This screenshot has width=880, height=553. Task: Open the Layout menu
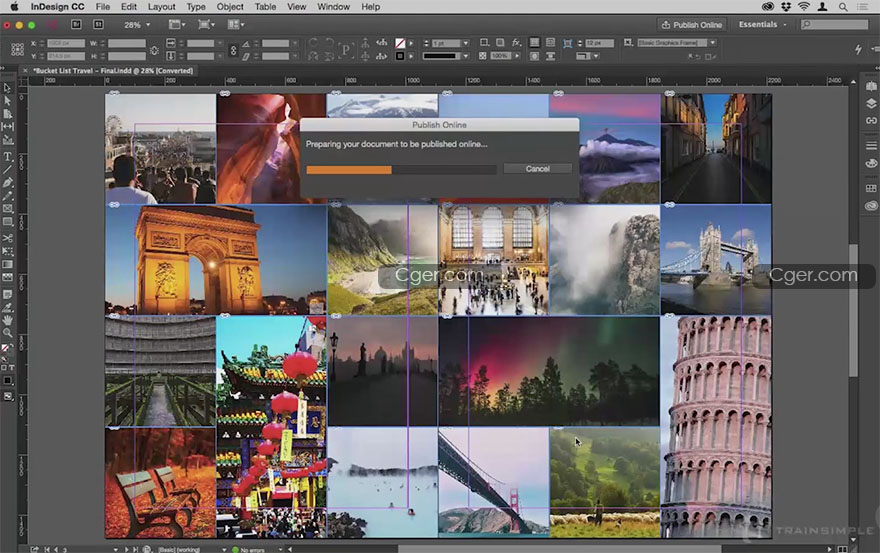tap(162, 7)
